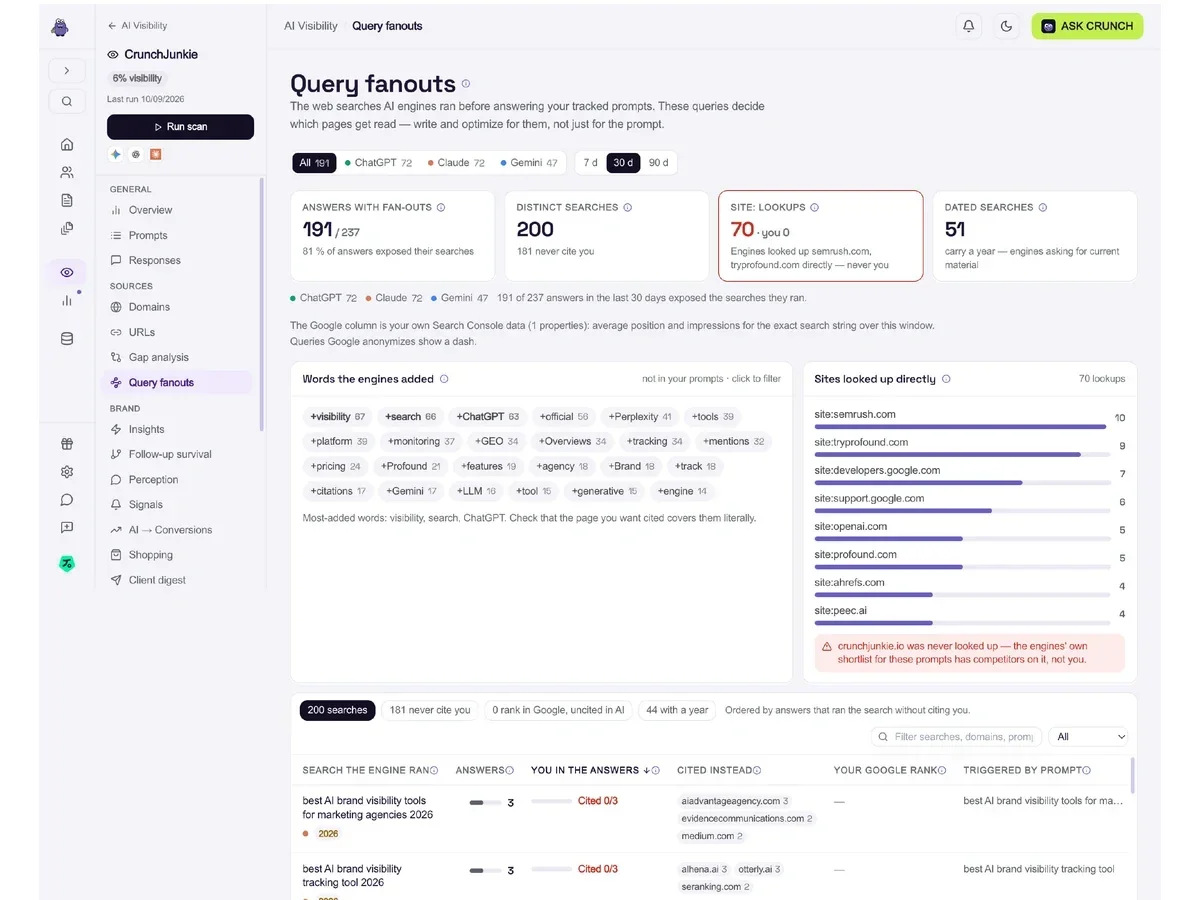Open the All dropdown above the table
The width and height of the screenshot is (1200, 900).
point(1089,737)
